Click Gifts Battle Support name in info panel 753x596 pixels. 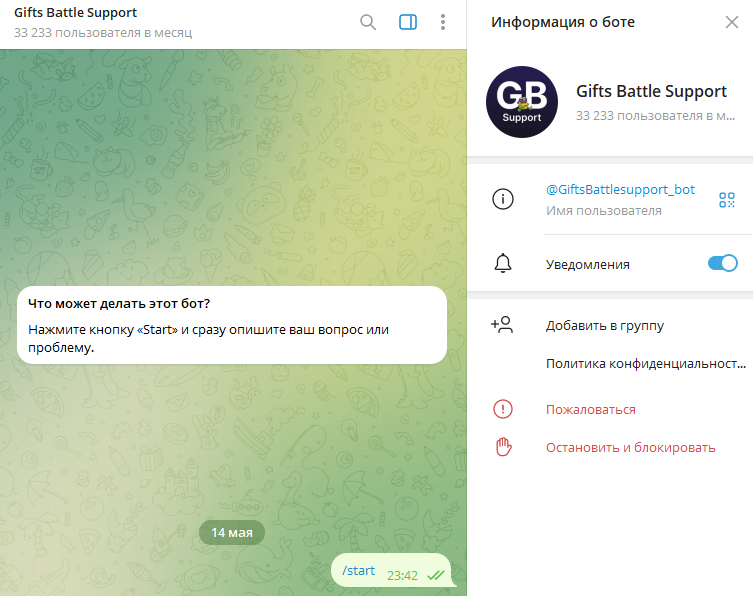tap(651, 91)
